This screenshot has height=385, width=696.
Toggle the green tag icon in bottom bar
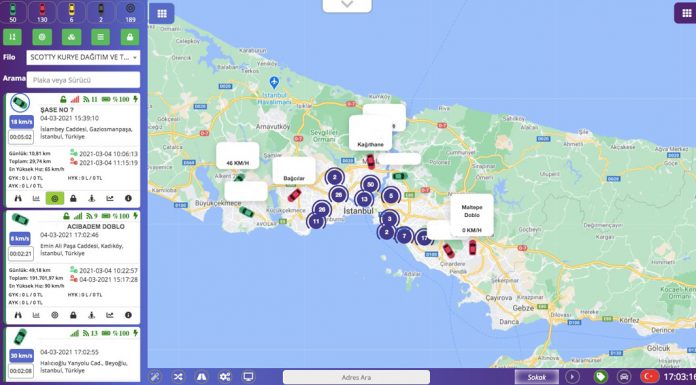[x=601, y=377]
